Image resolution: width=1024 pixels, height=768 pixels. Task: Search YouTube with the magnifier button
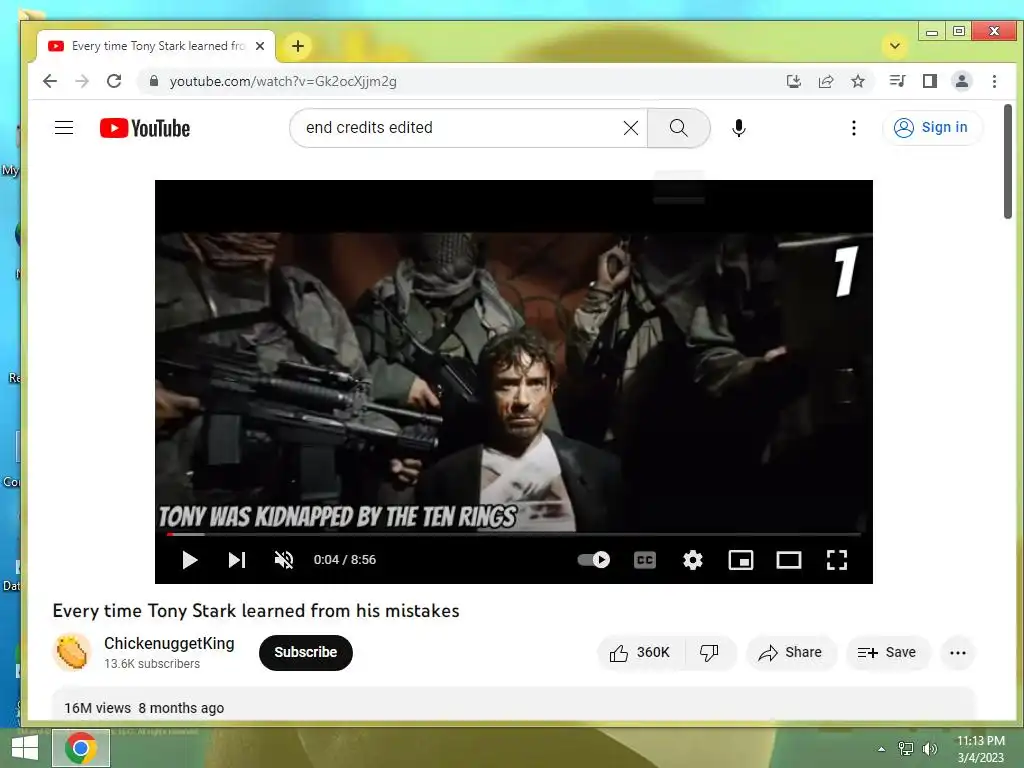pos(679,128)
